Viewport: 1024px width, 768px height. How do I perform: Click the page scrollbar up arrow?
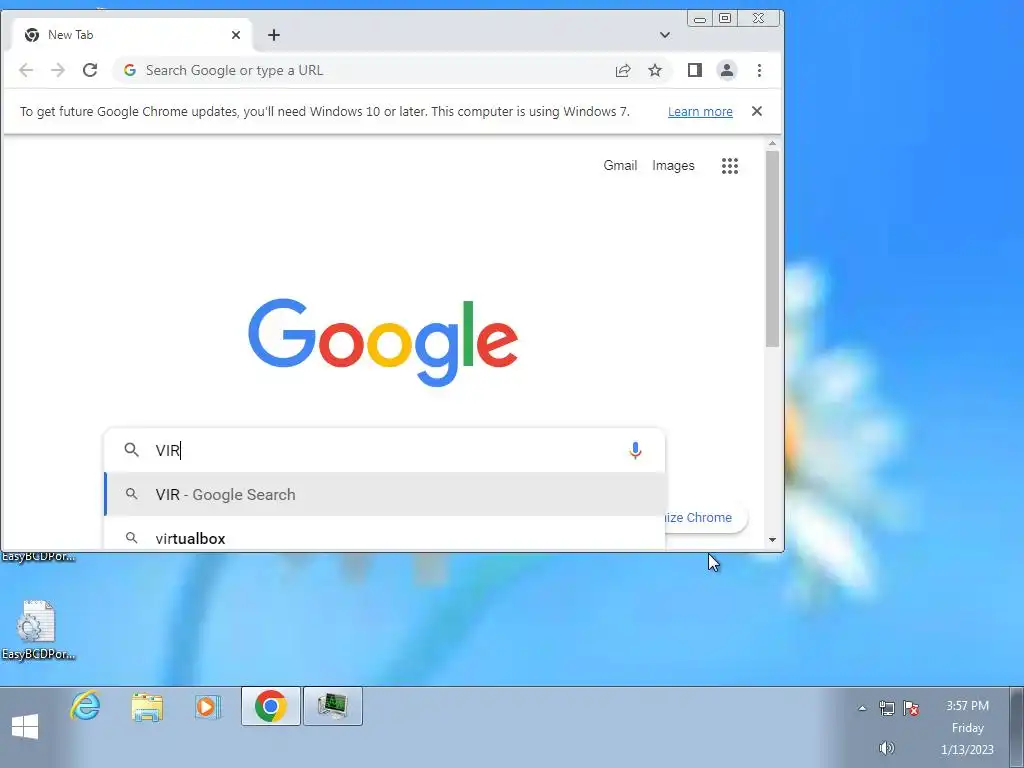pos(772,143)
